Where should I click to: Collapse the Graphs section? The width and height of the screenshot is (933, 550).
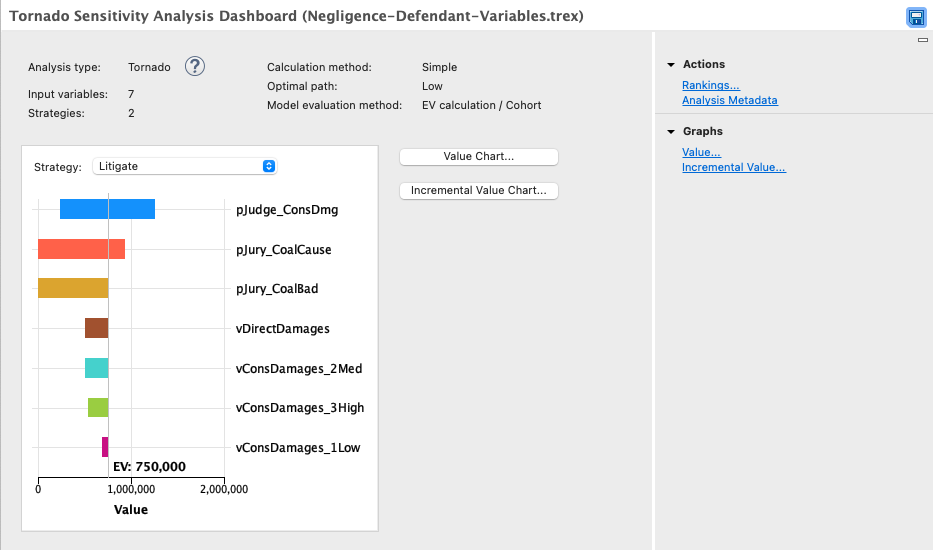tap(671, 132)
